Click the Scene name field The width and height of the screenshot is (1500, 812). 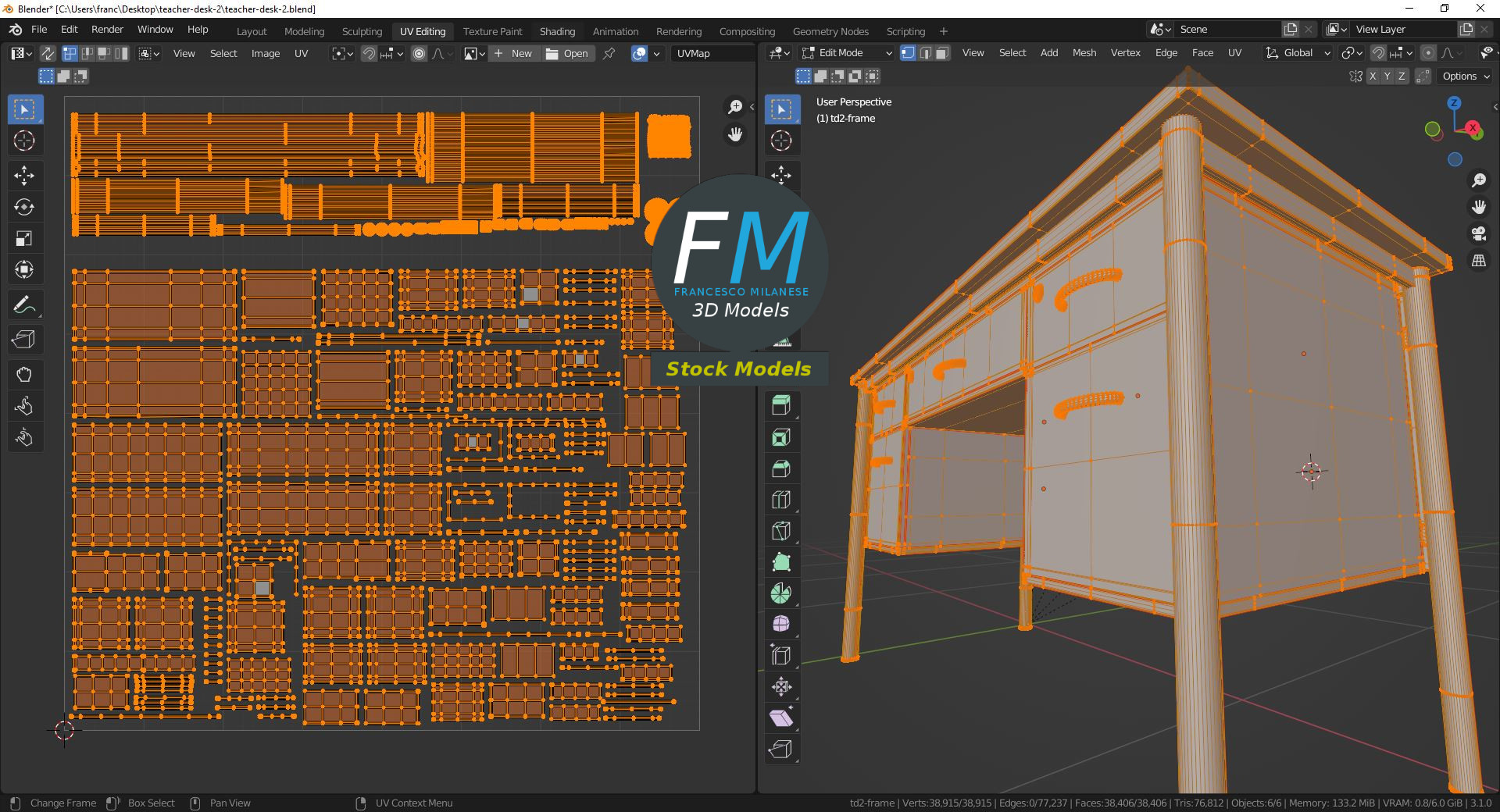[1227, 29]
